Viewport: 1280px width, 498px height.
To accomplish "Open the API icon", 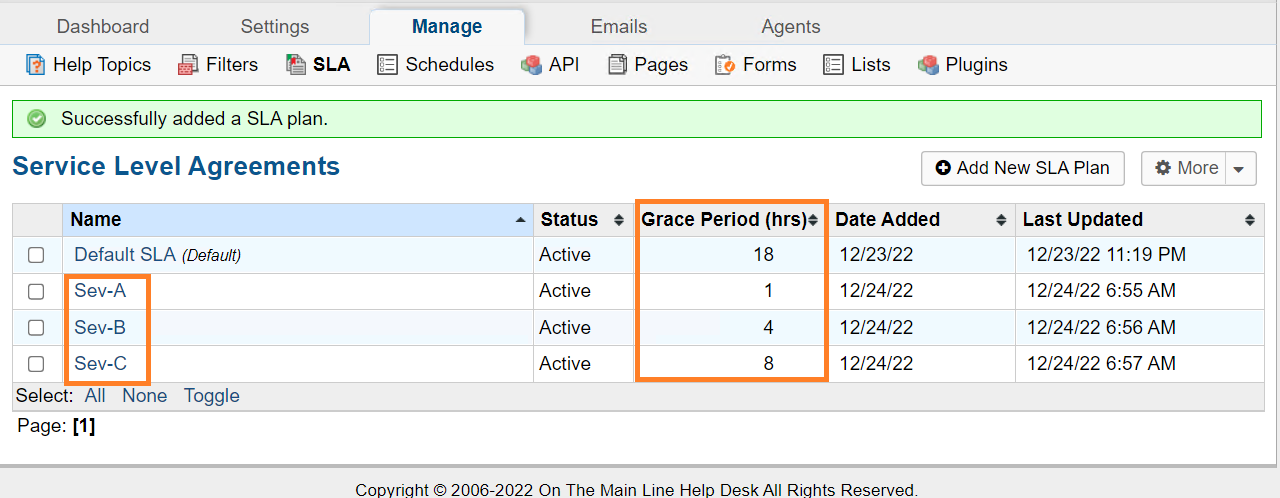I will 531,65.
